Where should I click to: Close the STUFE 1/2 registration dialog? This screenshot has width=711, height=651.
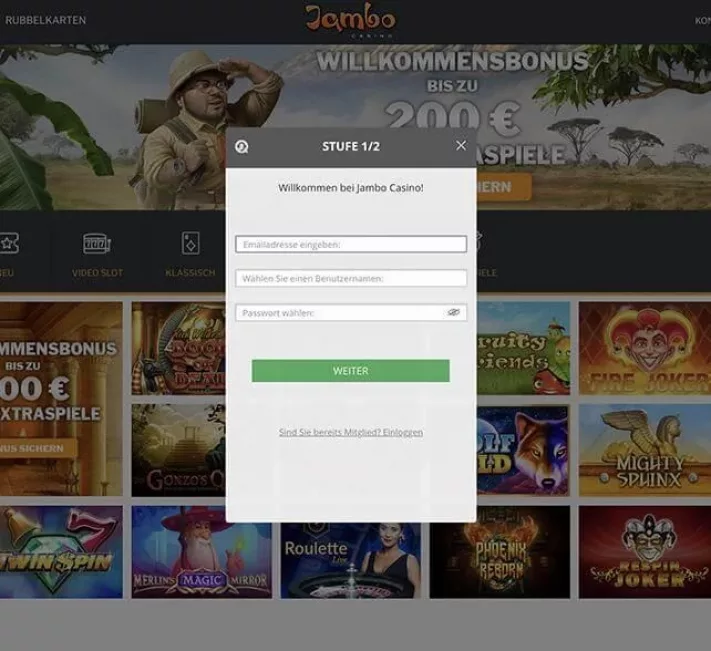(x=461, y=146)
